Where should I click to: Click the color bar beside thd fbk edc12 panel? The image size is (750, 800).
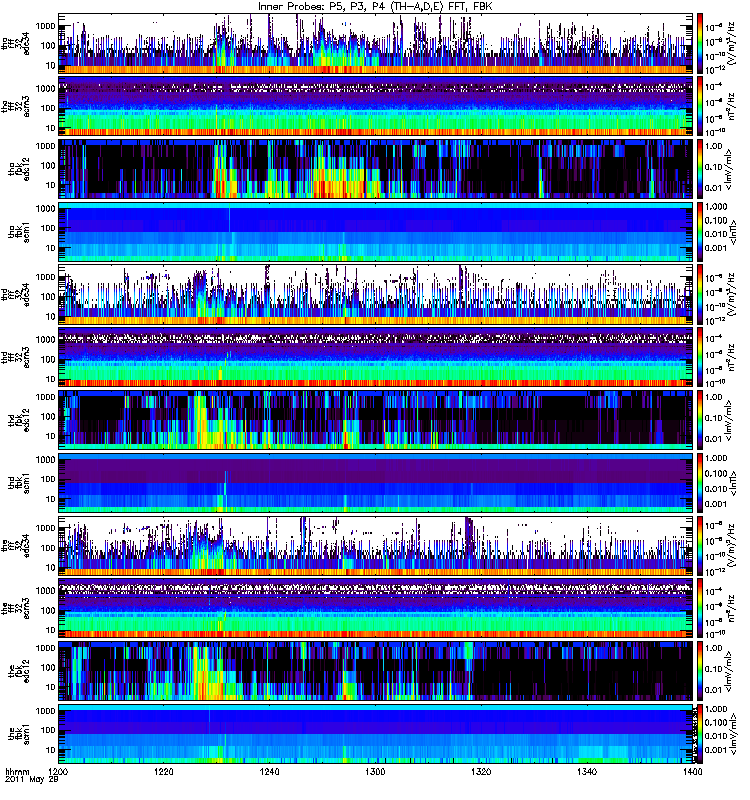[699, 420]
